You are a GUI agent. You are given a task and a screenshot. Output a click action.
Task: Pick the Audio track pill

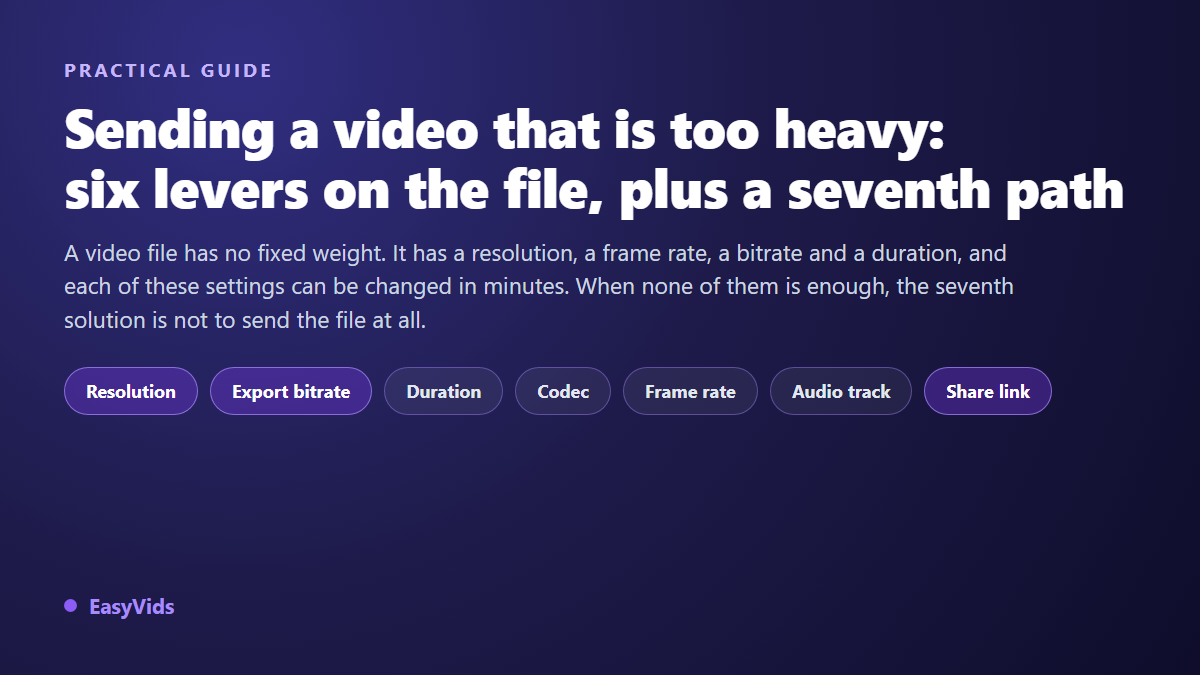(841, 391)
